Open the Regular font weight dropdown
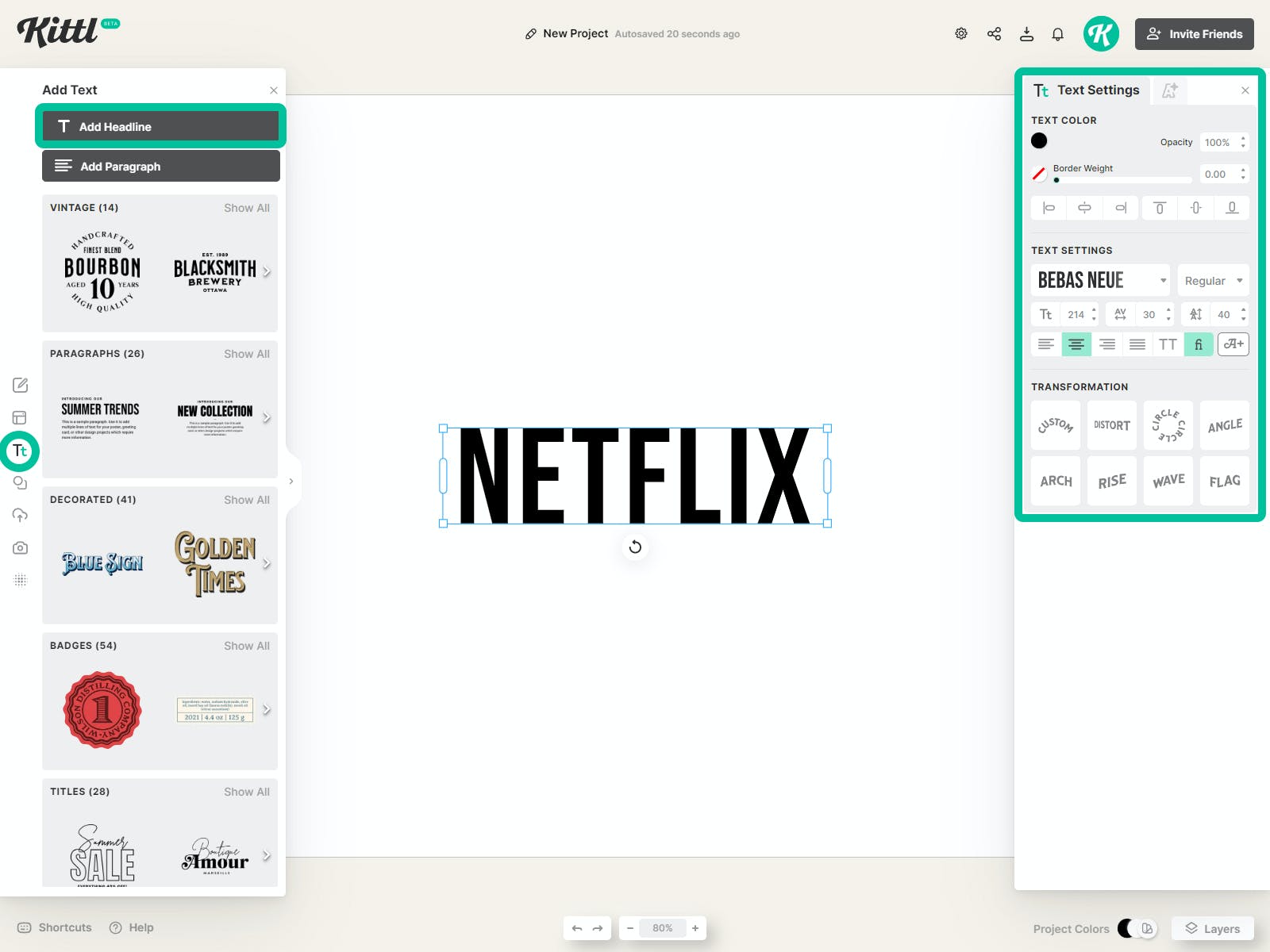 1214,280
